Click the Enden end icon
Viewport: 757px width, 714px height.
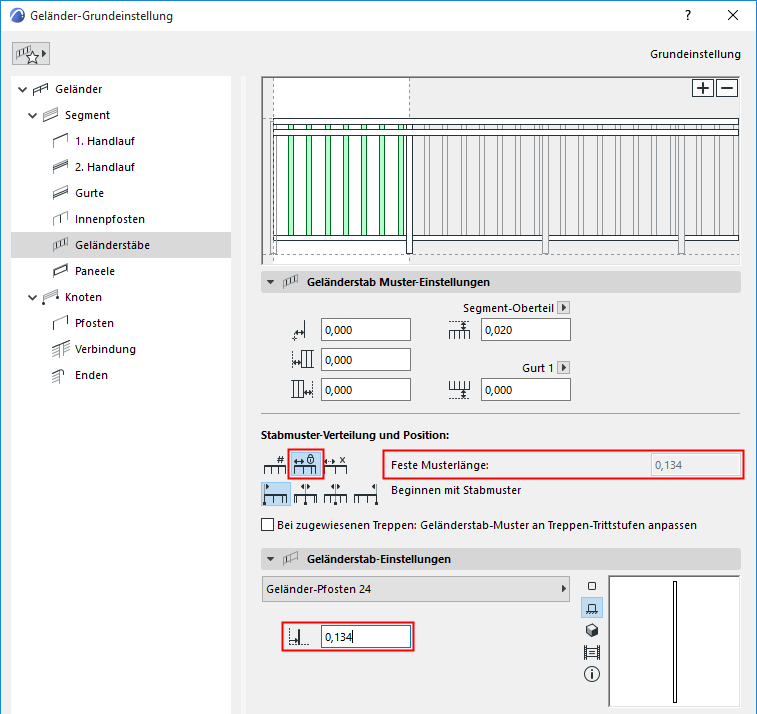coord(59,375)
